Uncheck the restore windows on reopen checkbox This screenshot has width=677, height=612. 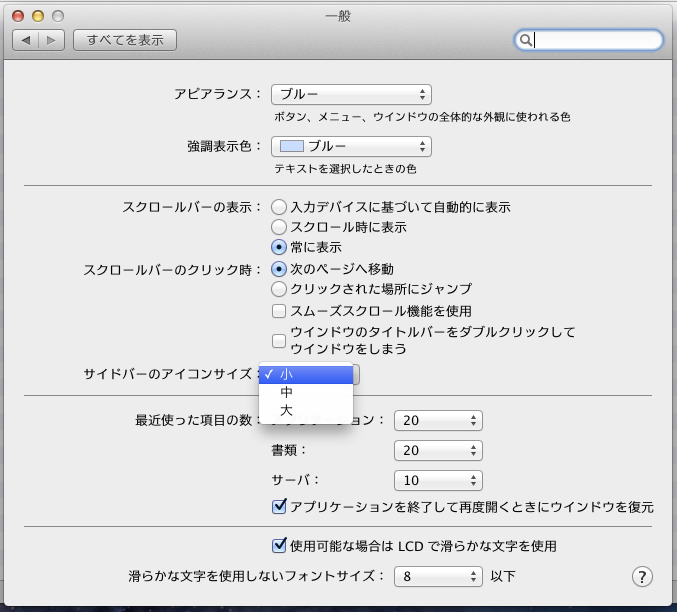[x=280, y=507]
